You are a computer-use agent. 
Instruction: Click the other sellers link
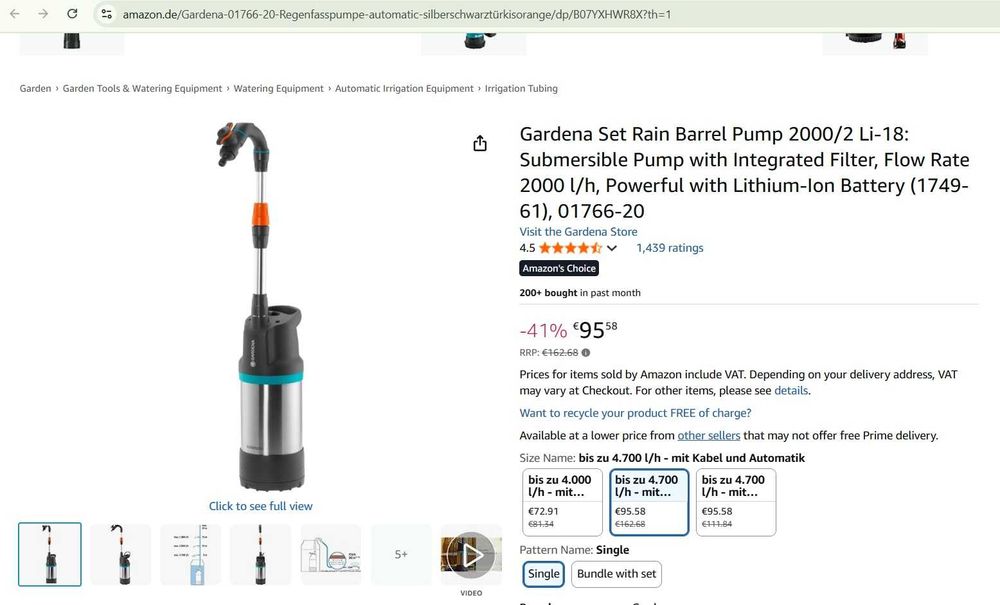click(709, 435)
